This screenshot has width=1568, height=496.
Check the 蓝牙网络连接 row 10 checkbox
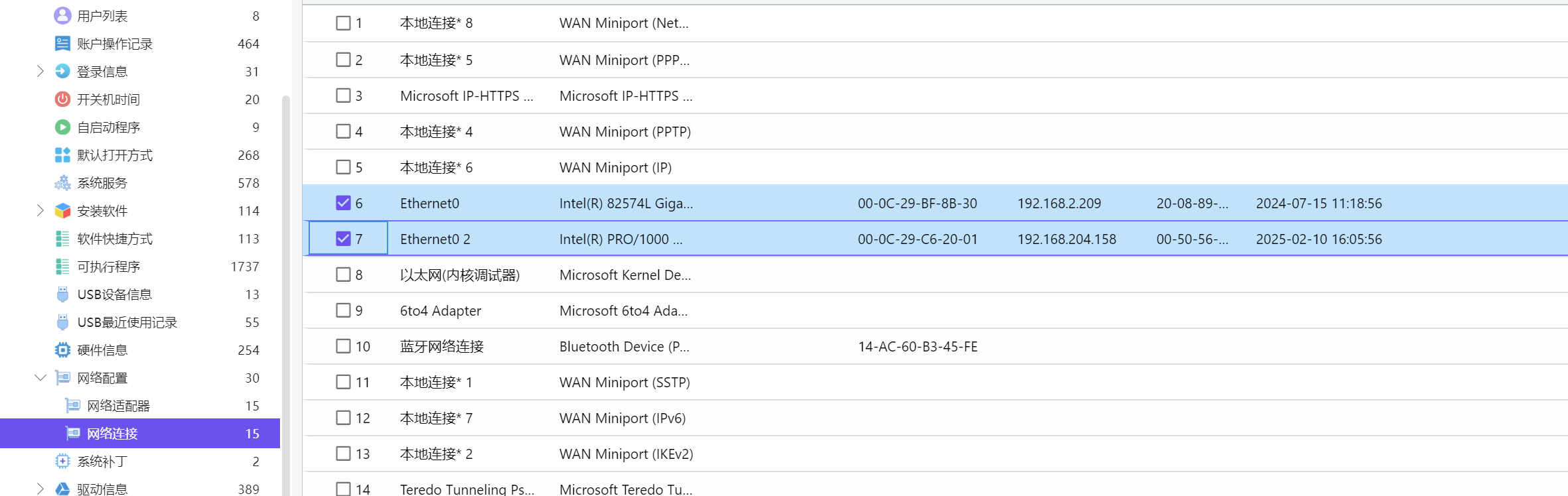pos(343,346)
